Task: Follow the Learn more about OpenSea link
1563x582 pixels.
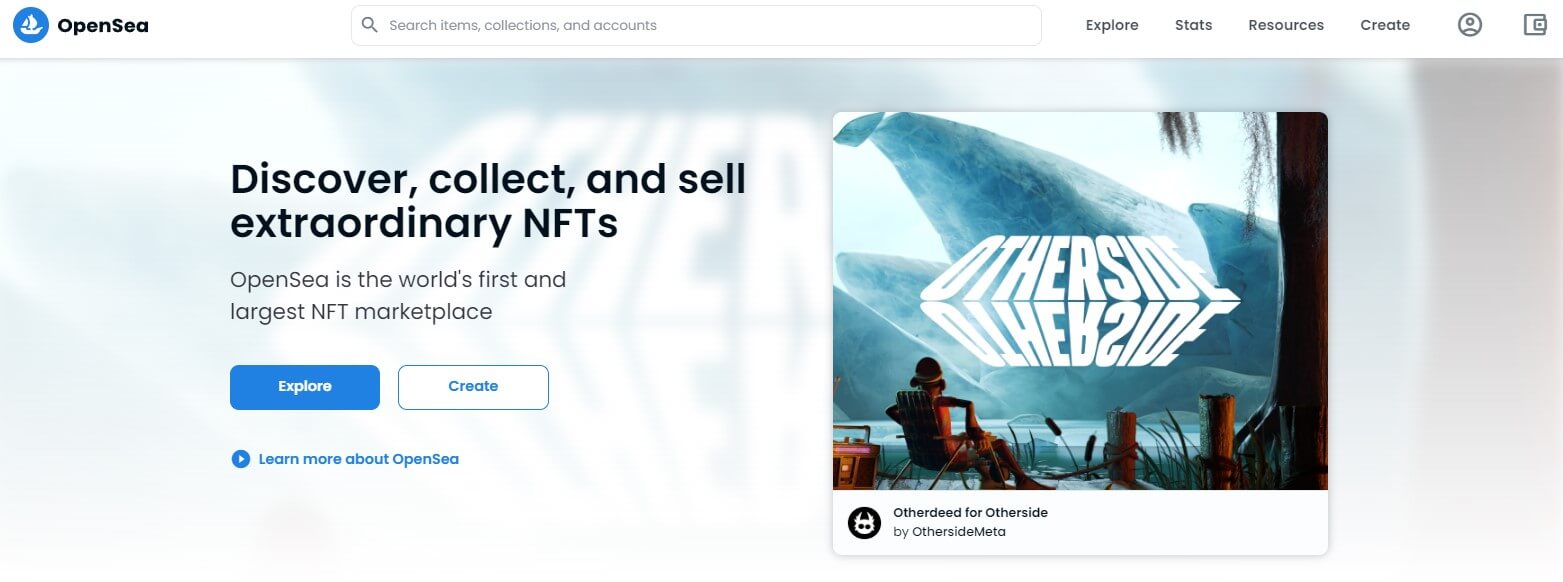Action: click(359, 459)
